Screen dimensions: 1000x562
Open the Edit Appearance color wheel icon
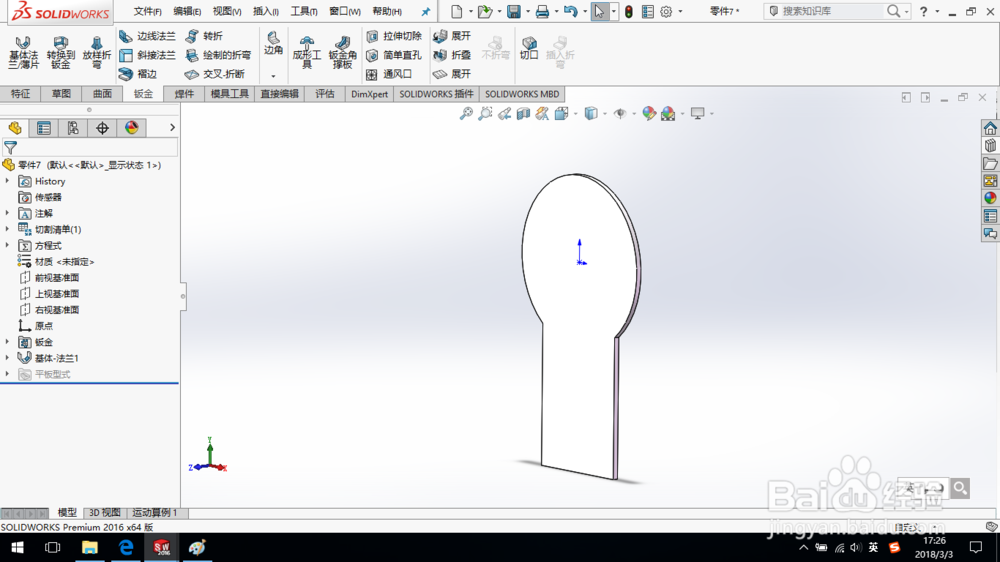point(649,114)
